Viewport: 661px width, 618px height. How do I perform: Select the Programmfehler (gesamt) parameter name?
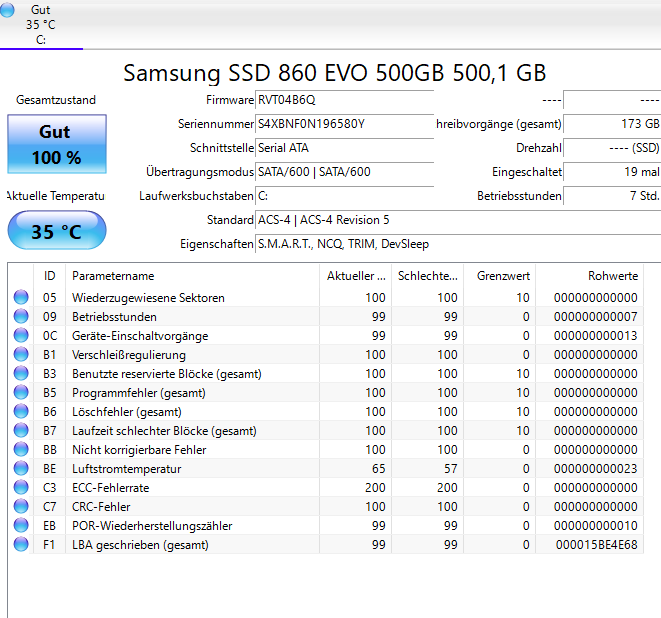coord(139,392)
